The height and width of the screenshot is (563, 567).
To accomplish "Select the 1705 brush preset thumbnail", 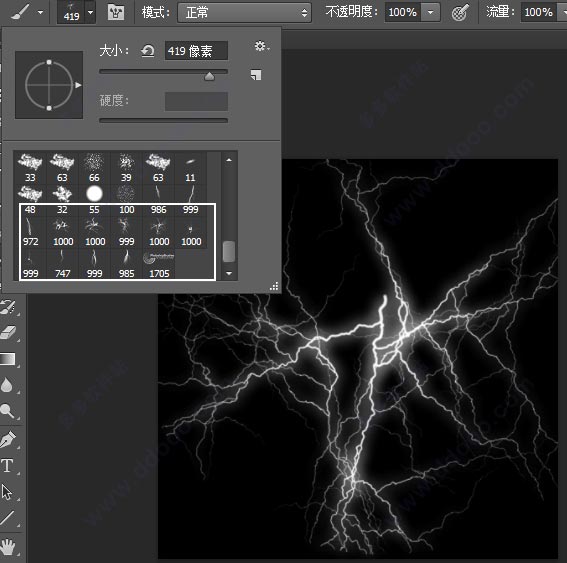I will [x=159, y=264].
